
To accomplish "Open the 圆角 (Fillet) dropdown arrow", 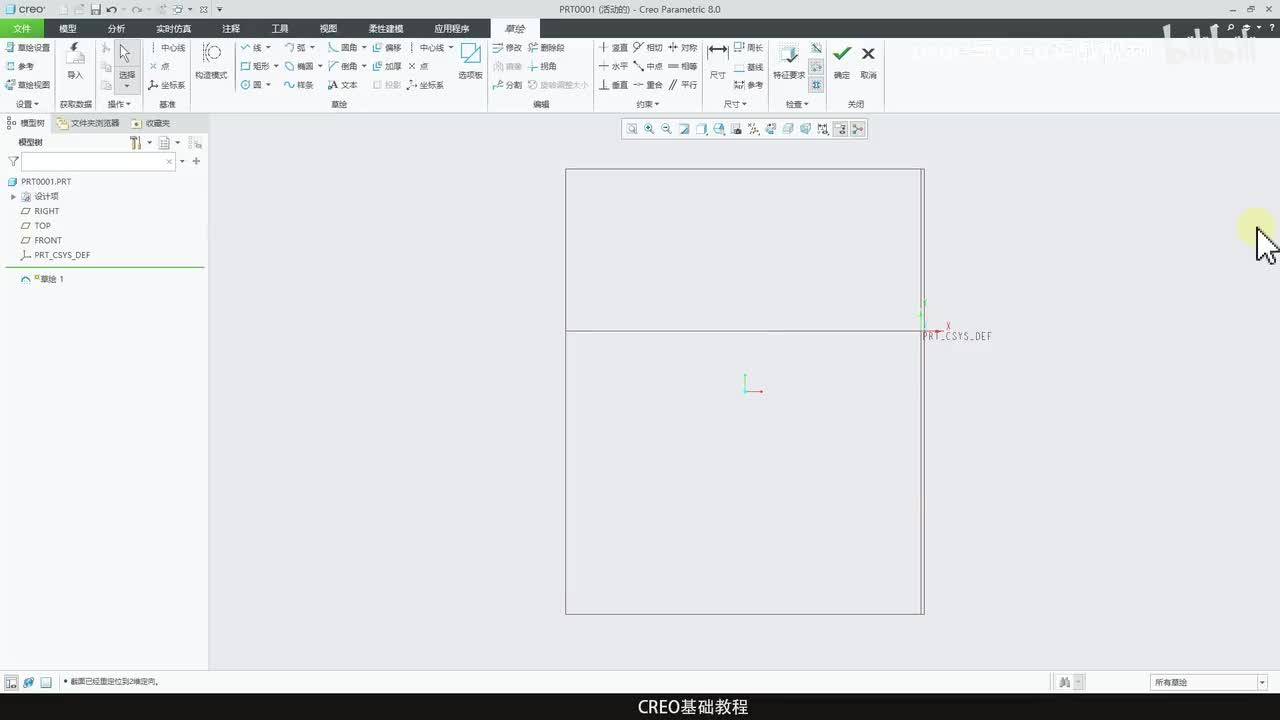I will coord(363,47).
